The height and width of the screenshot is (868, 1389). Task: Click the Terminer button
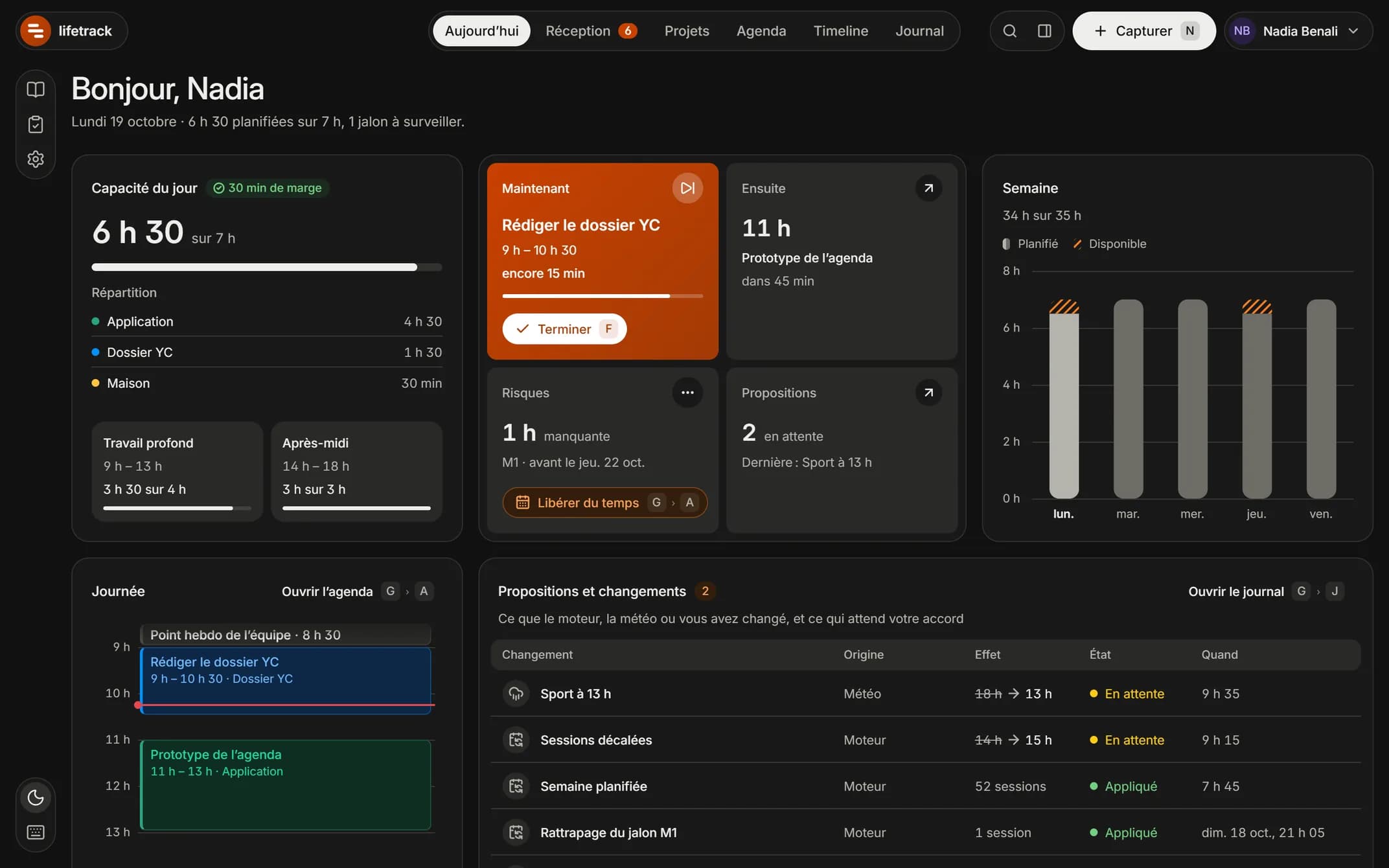point(564,329)
